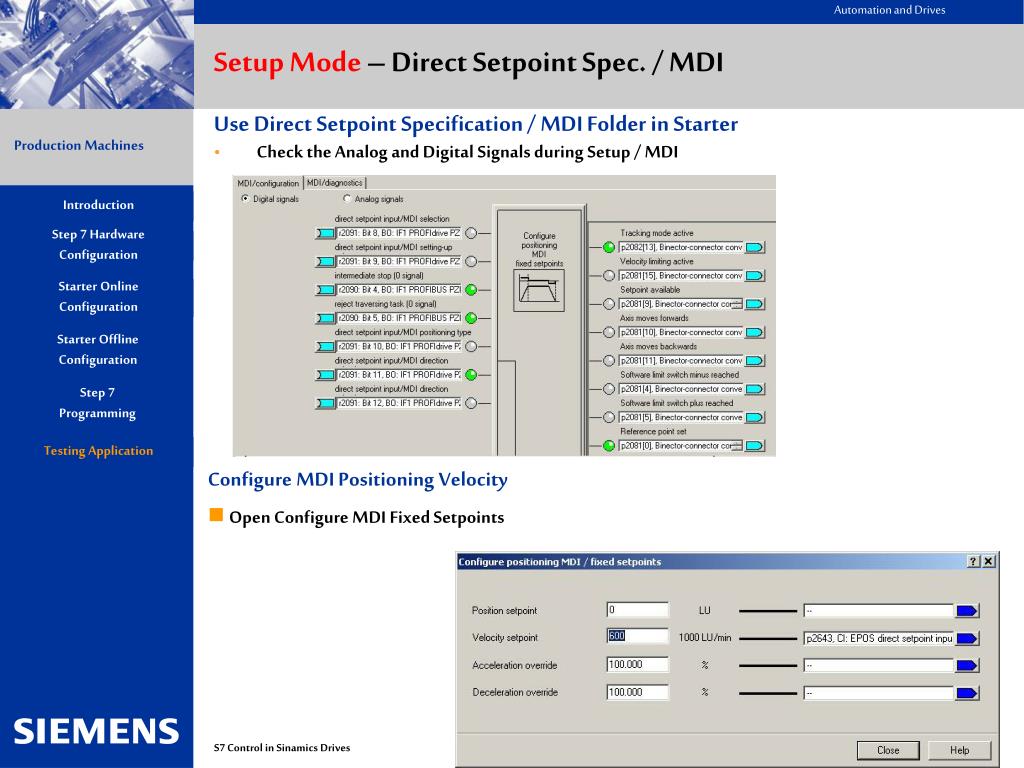Open Starter Online Configuration section

point(98,296)
